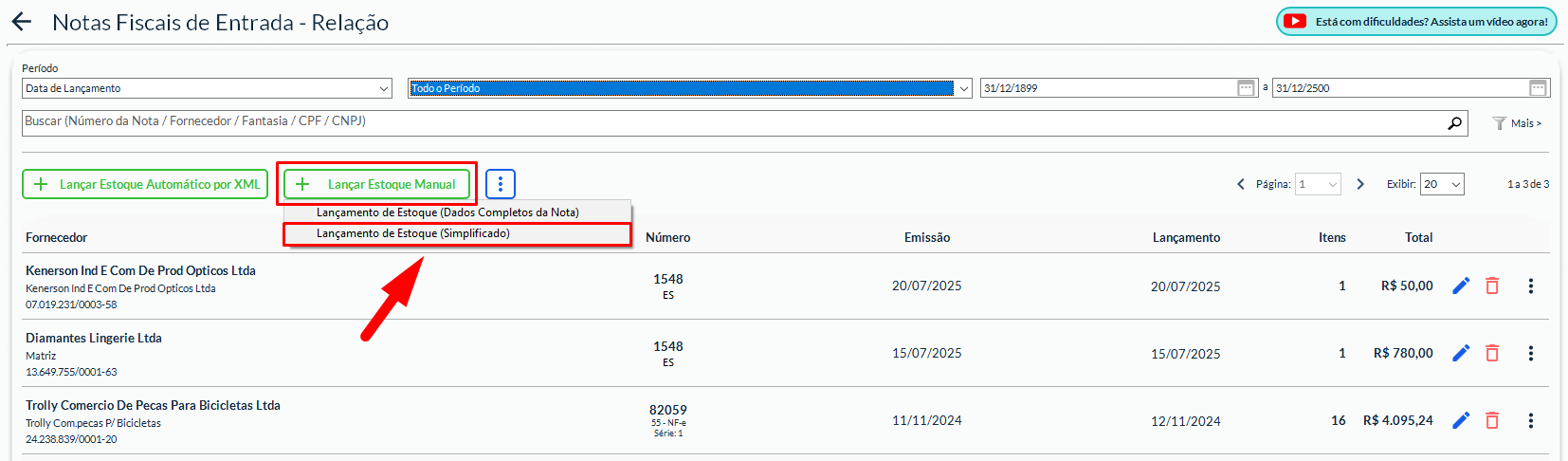The width and height of the screenshot is (1568, 461).
Task: Delete the Trolly Comercio invoice row
Action: click(x=1492, y=420)
